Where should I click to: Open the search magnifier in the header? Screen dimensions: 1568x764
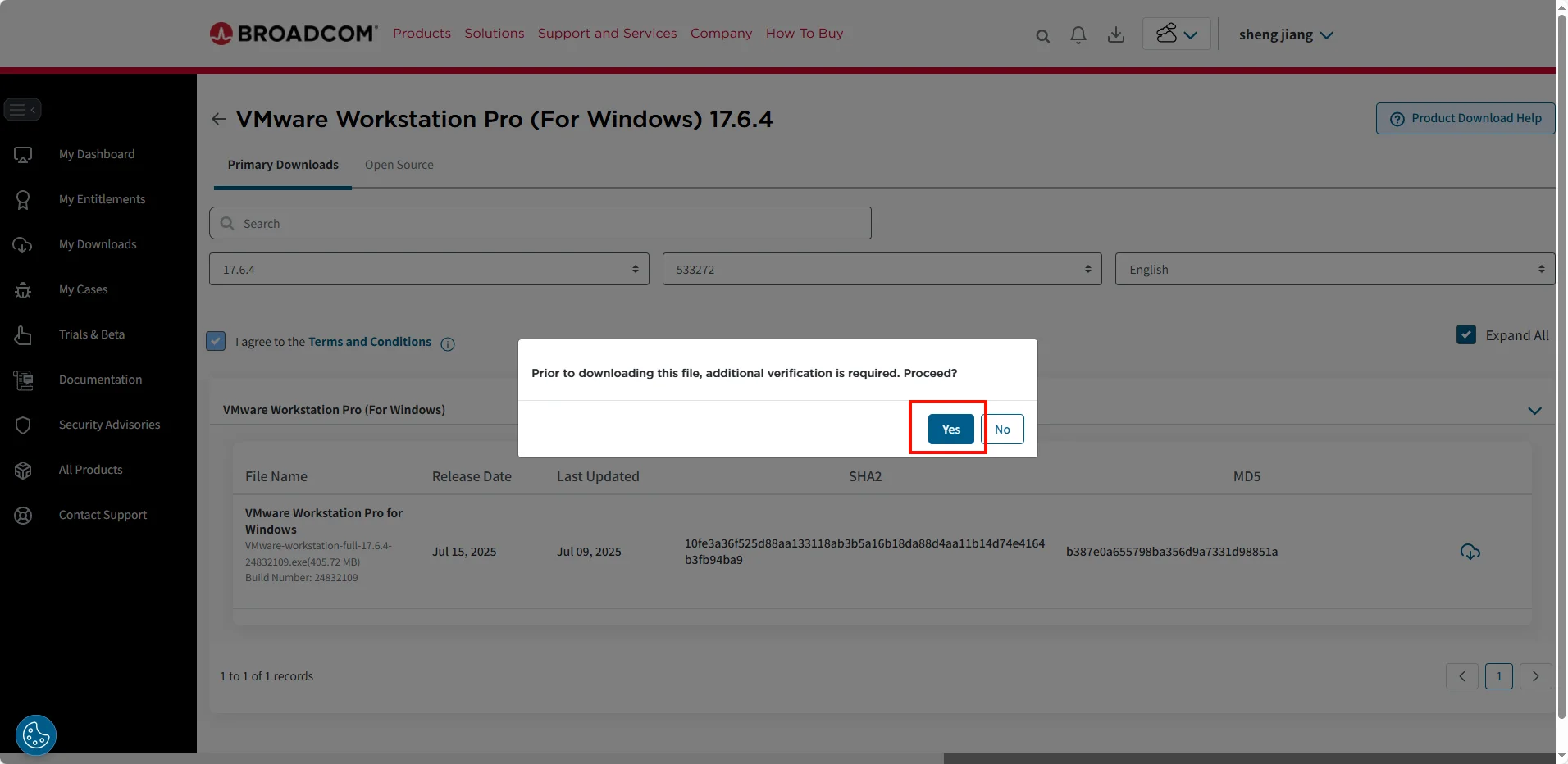click(1042, 36)
